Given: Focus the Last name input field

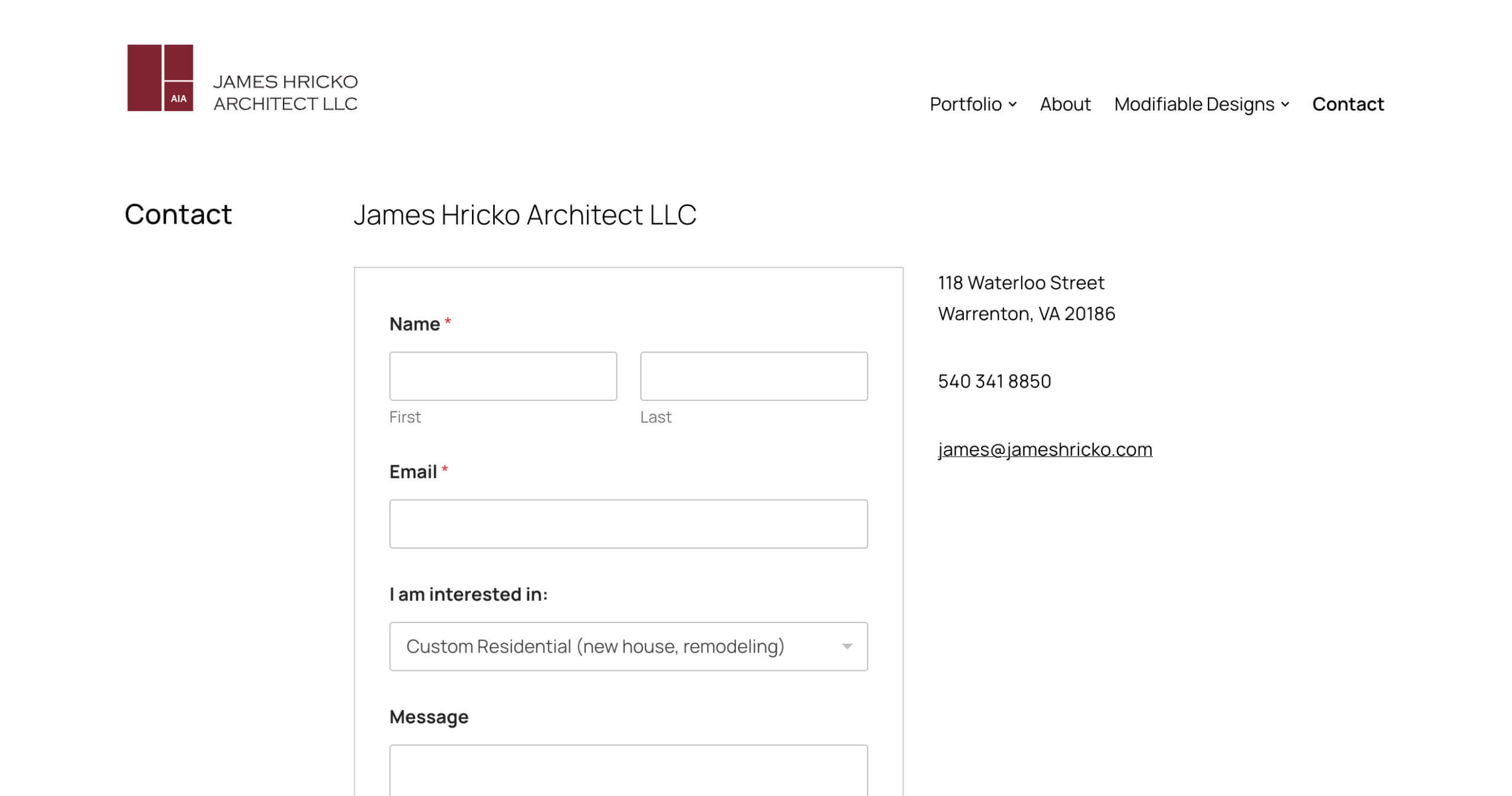Looking at the screenshot, I should (x=754, y=376).
